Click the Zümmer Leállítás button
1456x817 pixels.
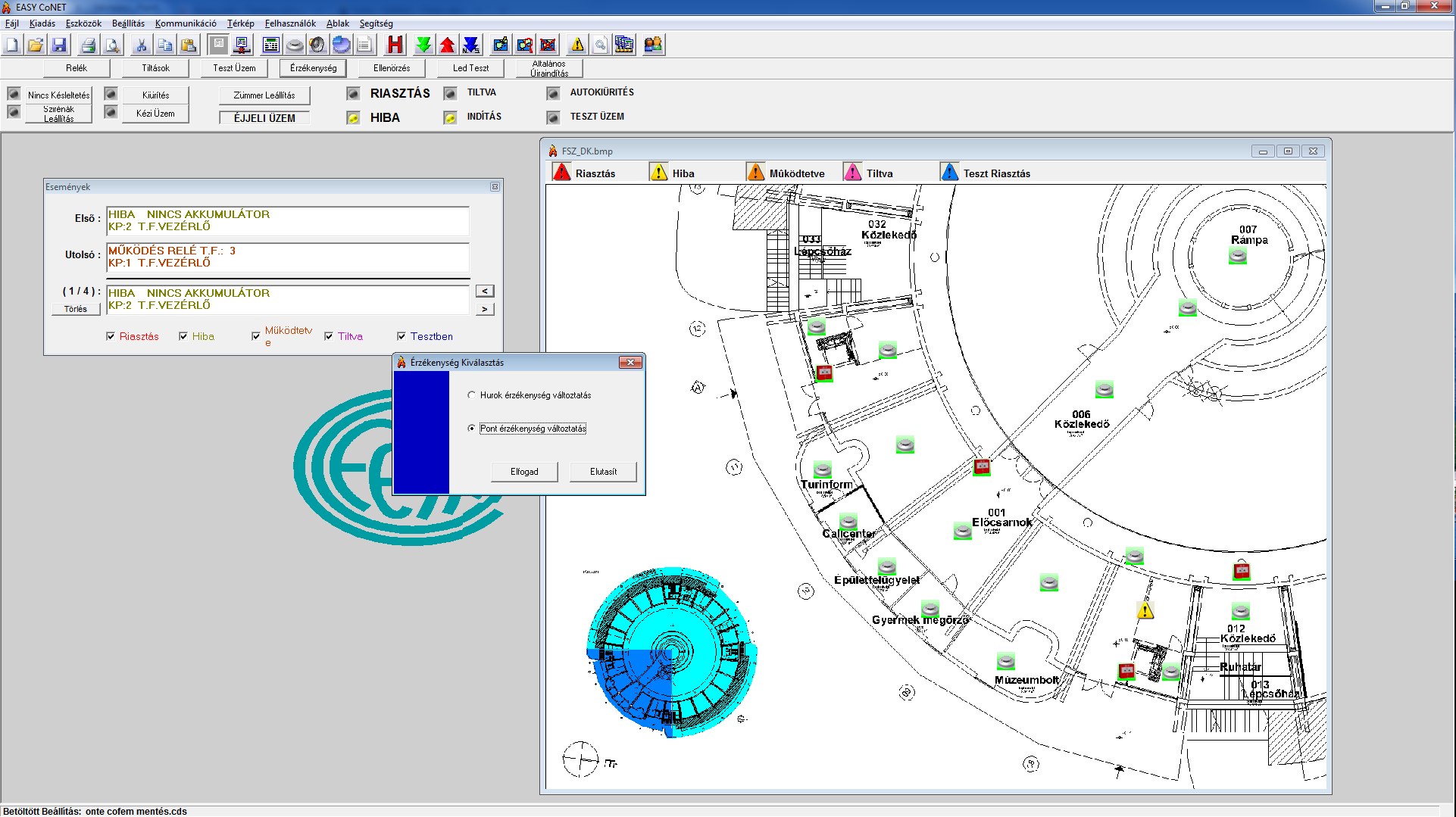coord(264,95)
